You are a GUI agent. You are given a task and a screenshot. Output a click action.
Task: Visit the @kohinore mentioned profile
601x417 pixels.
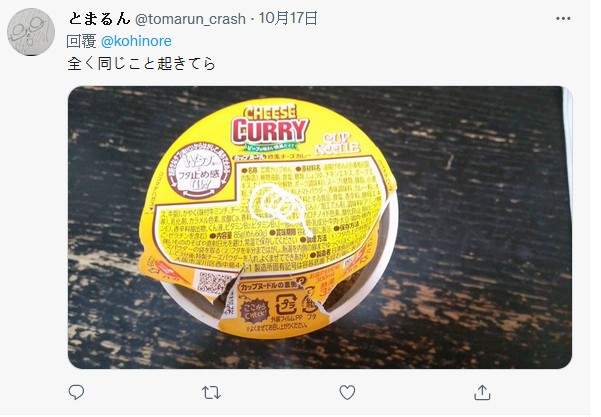coord(136,41)
